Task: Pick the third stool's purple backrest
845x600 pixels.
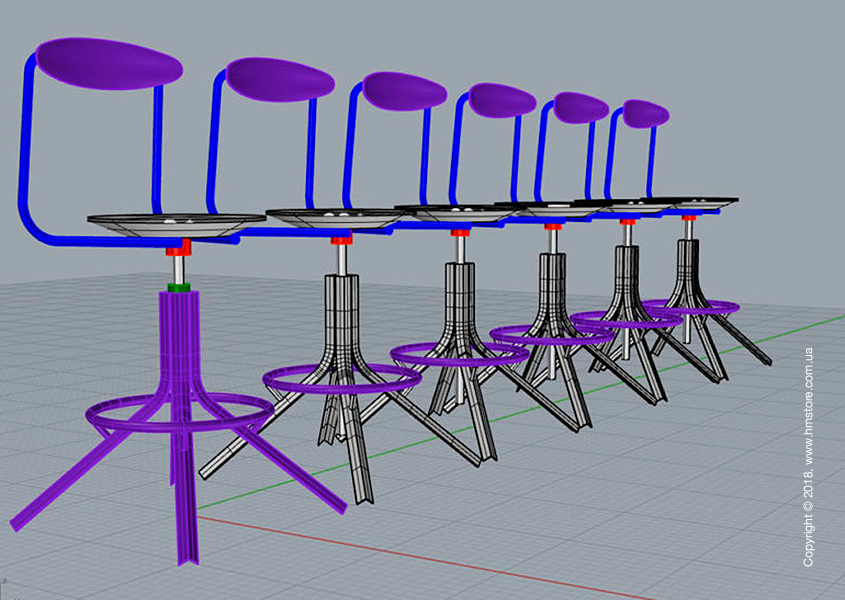Action: (x=404, y=89)
